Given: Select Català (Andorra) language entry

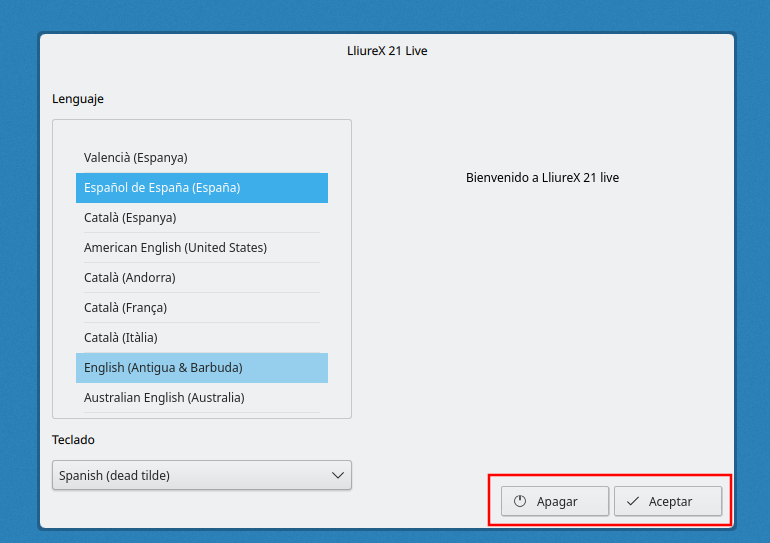Looking at the screenshot, I should pyautogui.click(x=130, y=277).
